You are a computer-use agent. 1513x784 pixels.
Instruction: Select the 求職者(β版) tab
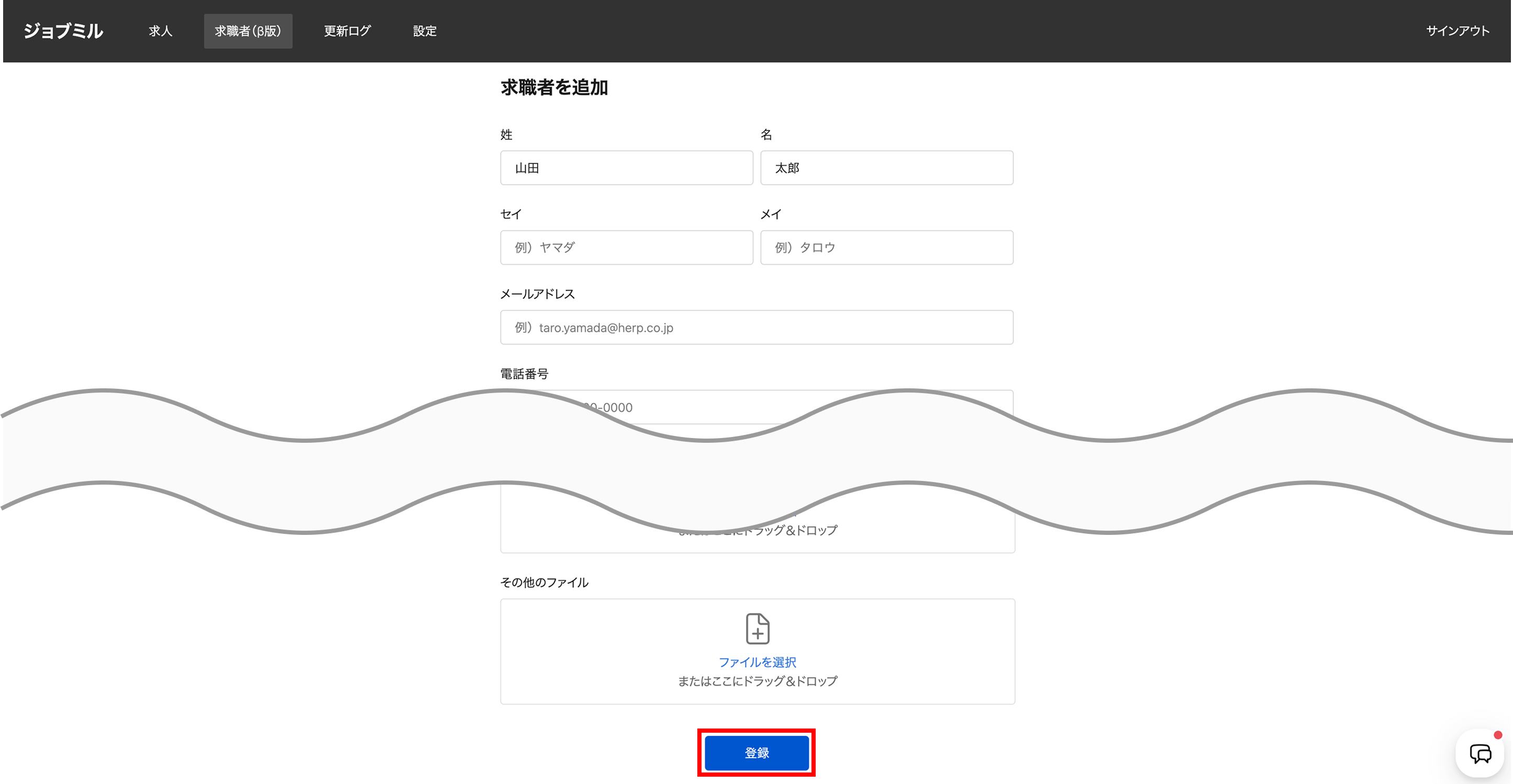coord(248,30)
